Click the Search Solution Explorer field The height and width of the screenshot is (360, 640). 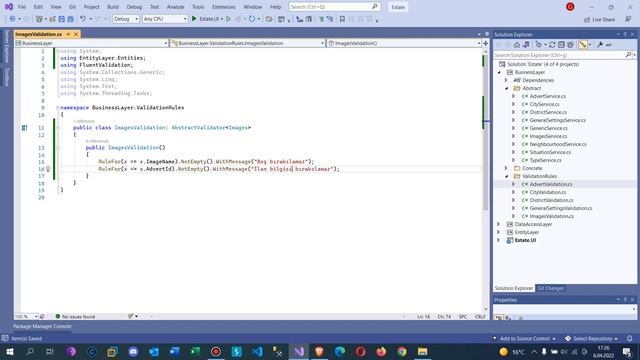point(565,55)
